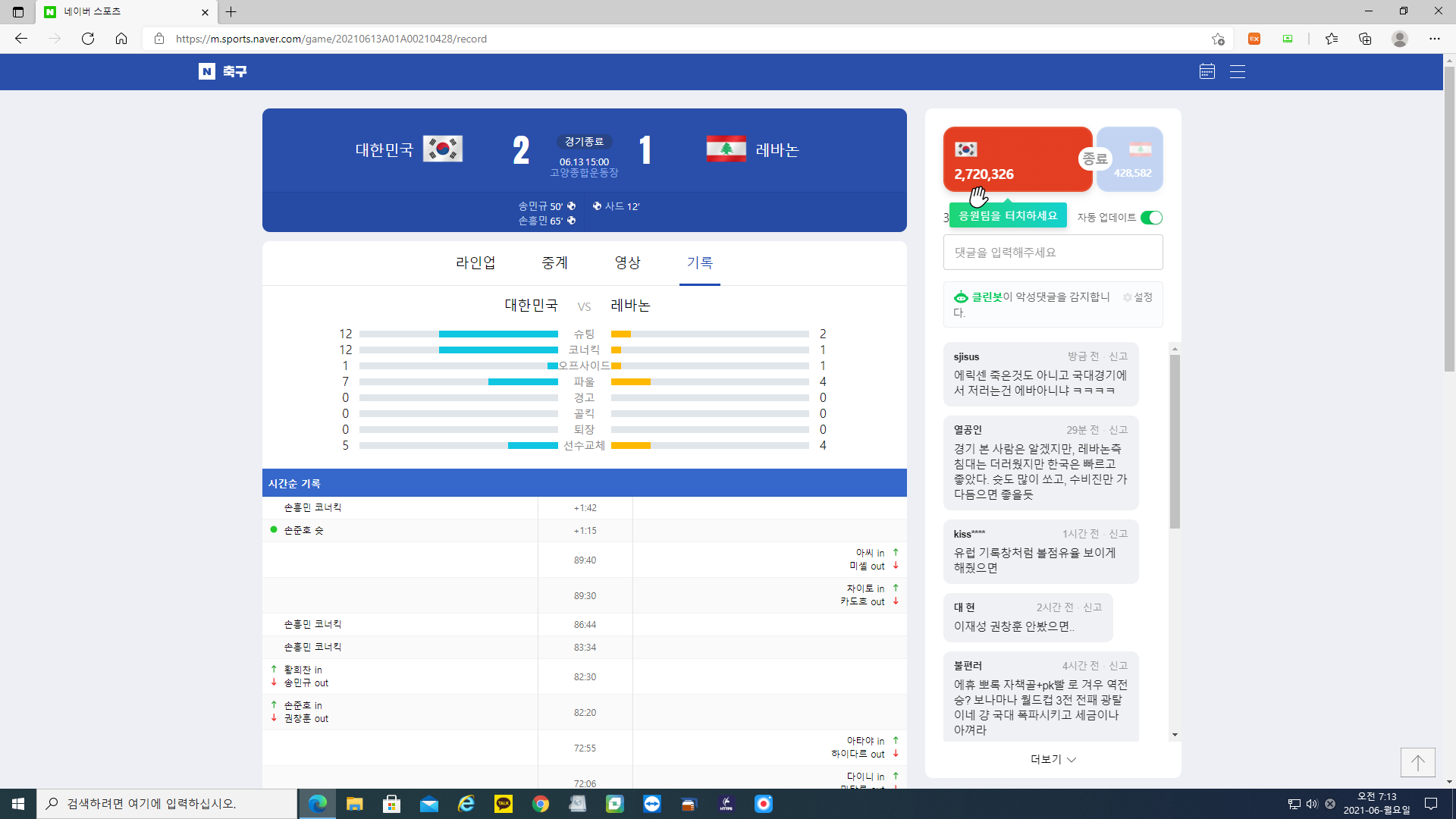Click into the comment input field
The image size is (1456, 819).
[1053, 252]
